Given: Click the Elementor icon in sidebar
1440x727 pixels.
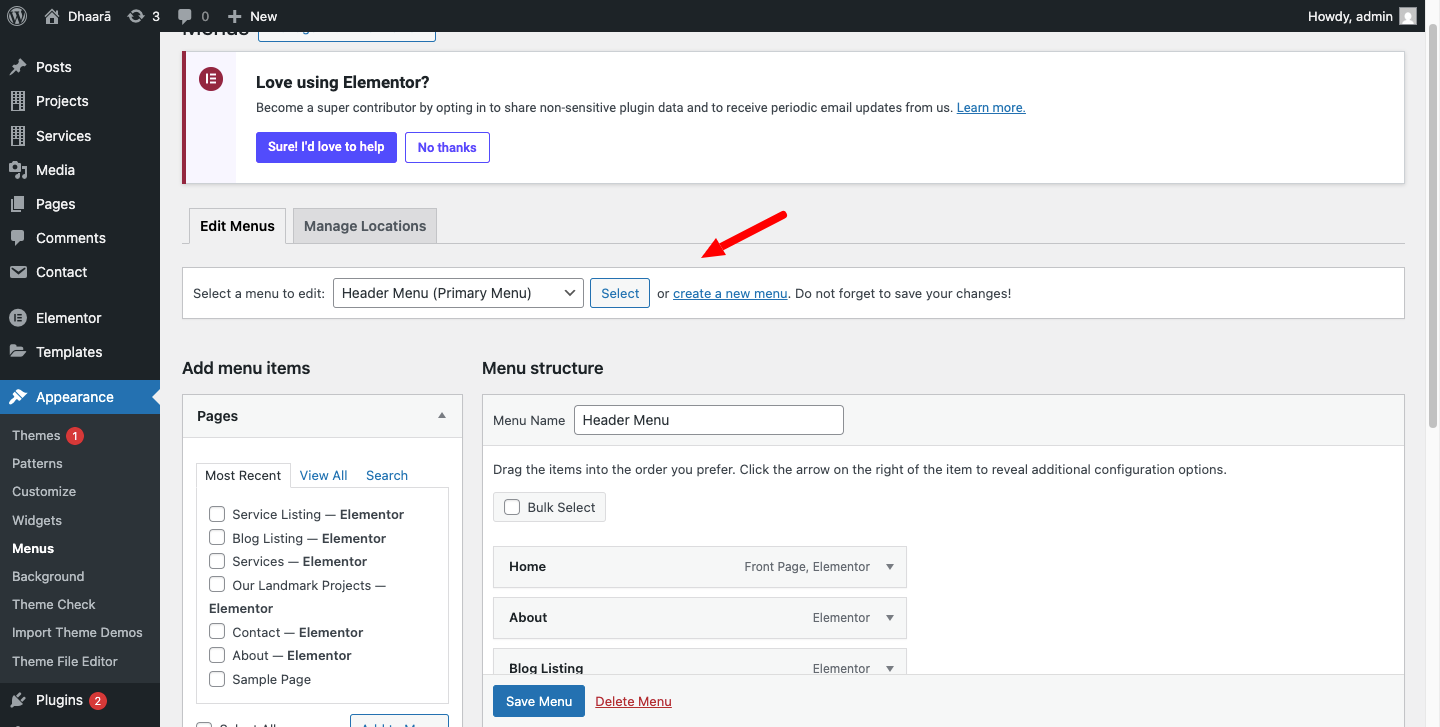Looking at the screenshot, I should (18, 318).
